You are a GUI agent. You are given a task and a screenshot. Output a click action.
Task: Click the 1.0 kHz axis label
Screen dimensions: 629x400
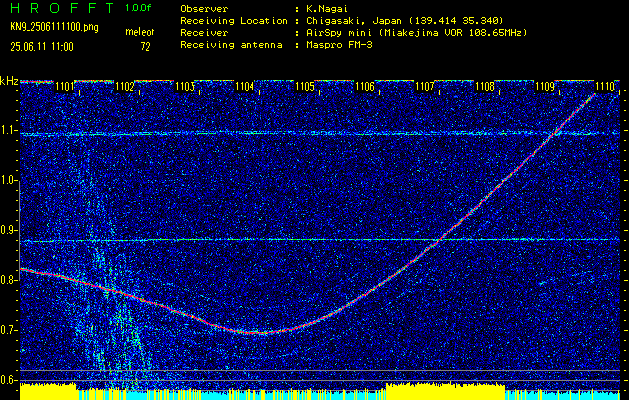(8, 181)
